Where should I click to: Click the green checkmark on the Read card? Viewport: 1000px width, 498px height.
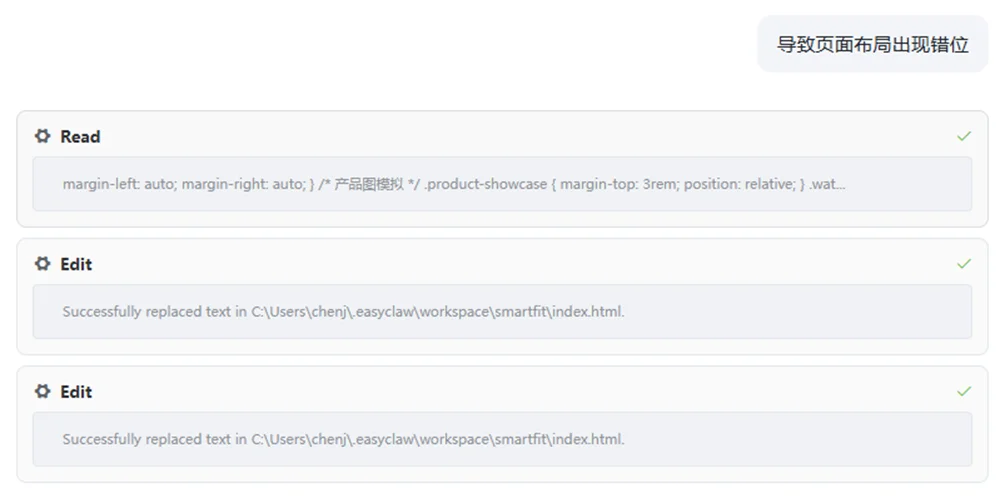(963, 136)
